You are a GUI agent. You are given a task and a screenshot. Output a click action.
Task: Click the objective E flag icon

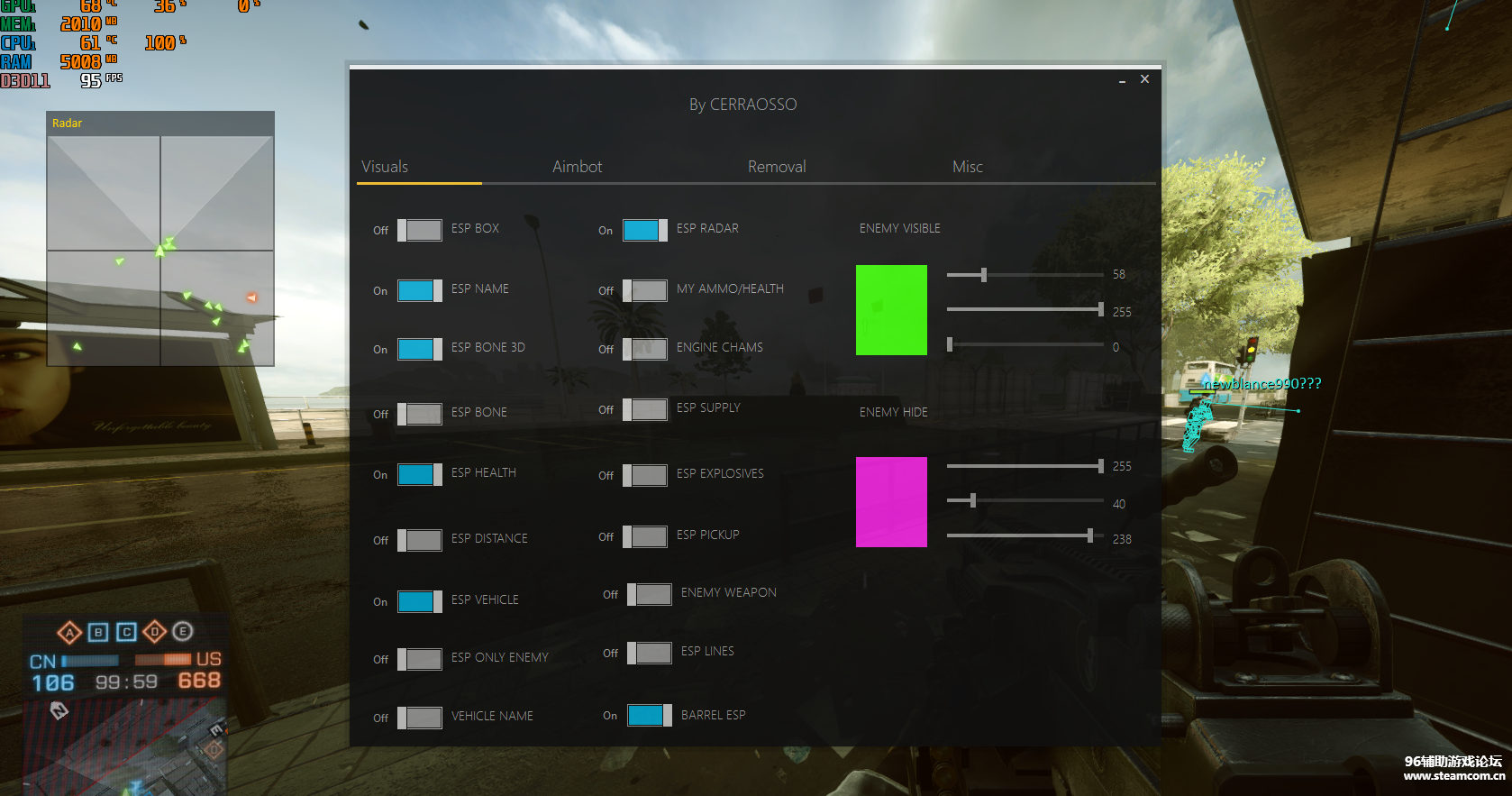pos(183,631)
